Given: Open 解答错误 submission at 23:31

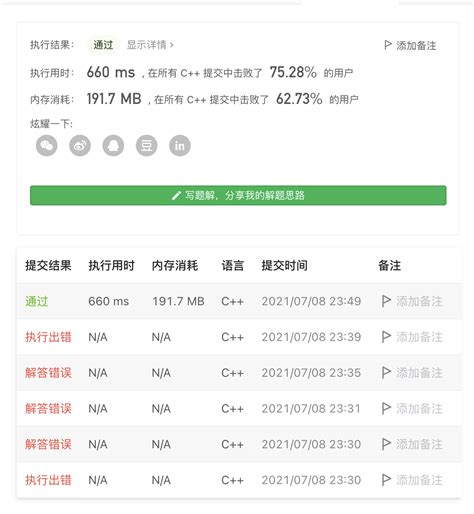Looking at the screenshot, I should (x=48, y=408).
